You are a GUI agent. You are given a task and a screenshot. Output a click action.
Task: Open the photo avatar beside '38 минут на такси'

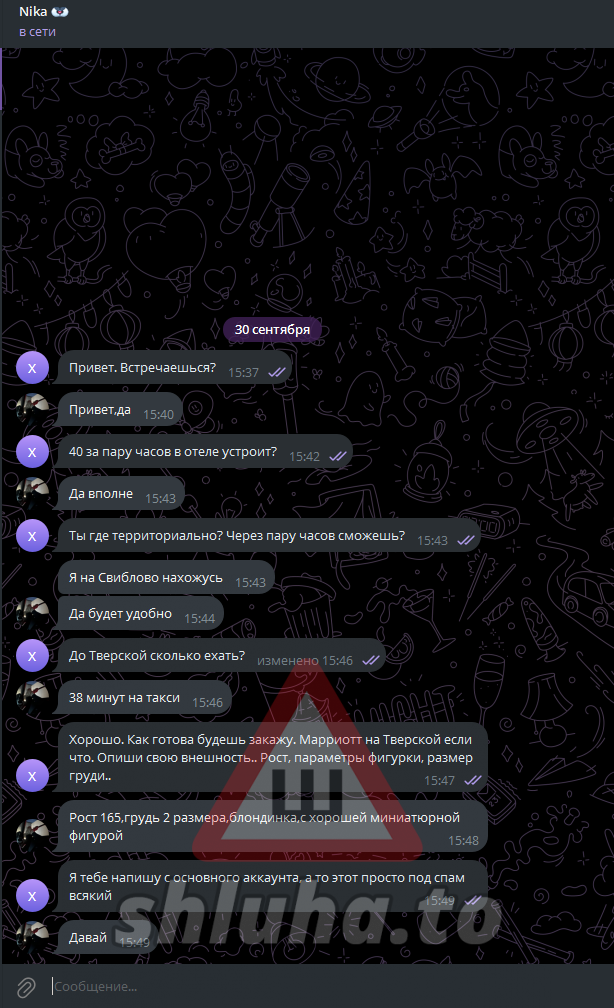point(32,698)
